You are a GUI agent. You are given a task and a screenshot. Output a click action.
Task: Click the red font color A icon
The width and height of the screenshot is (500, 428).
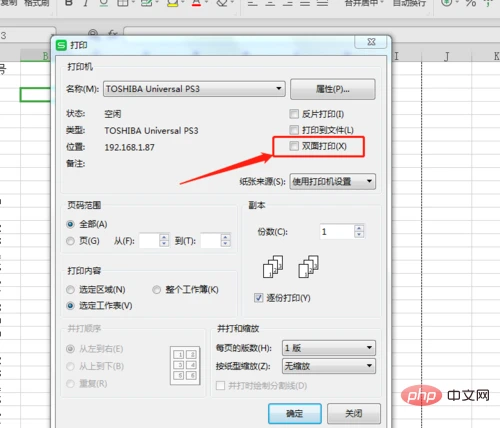[196, 3]
